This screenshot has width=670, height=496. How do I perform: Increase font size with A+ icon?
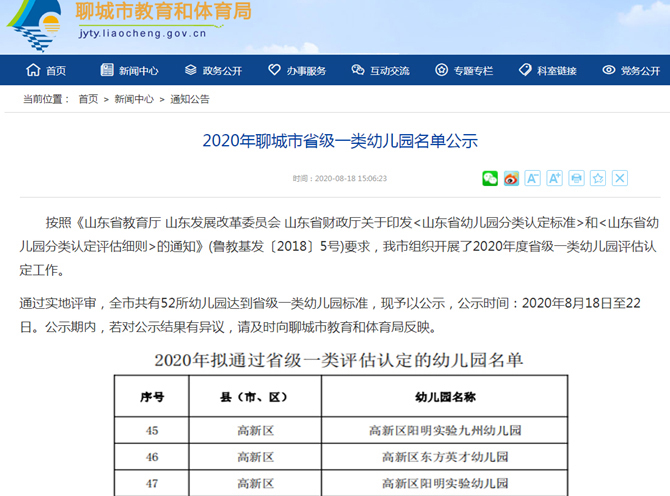tap(555, 178)
